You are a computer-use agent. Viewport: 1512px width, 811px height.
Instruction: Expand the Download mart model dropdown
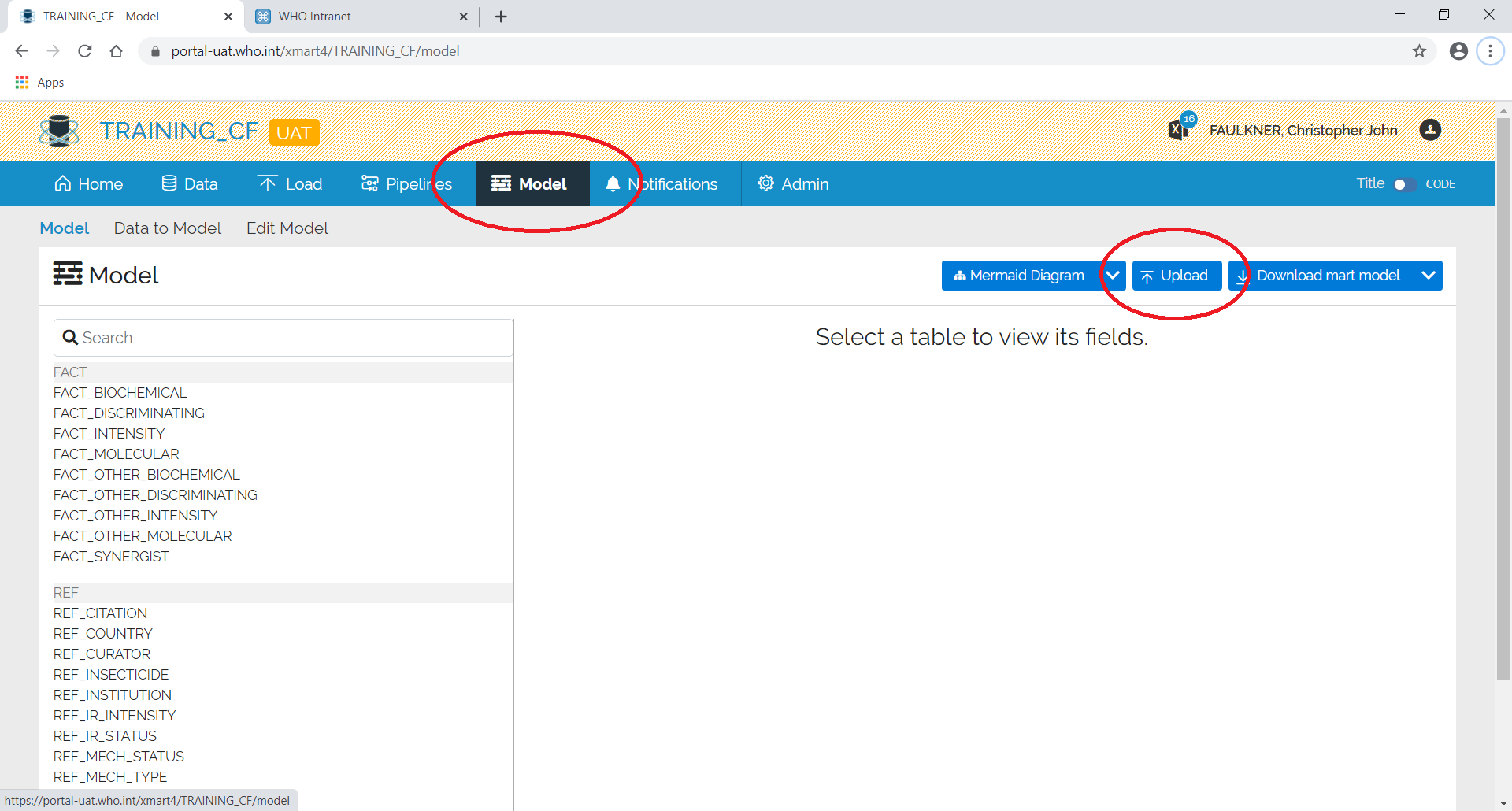pyautogui.click(x=1429, y=275)
